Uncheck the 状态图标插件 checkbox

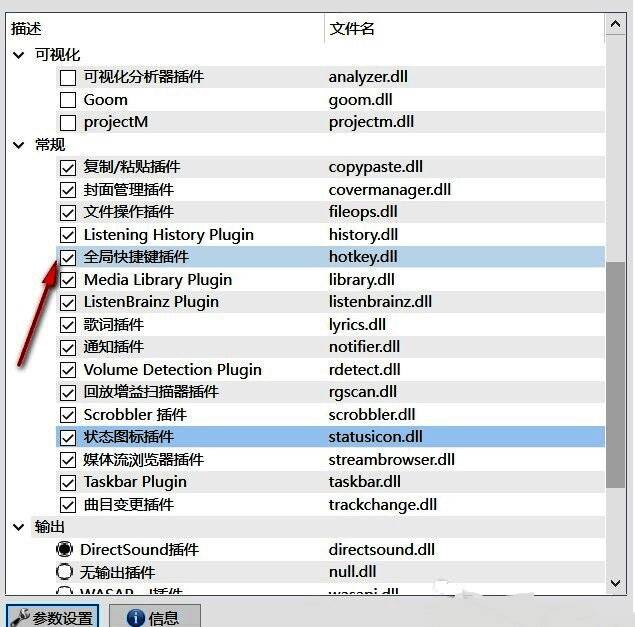click(x=68, y=437)
